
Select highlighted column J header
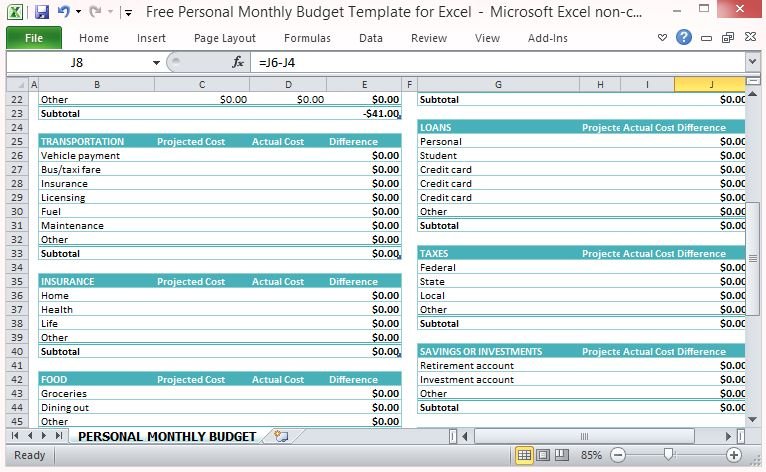[710, 85]
